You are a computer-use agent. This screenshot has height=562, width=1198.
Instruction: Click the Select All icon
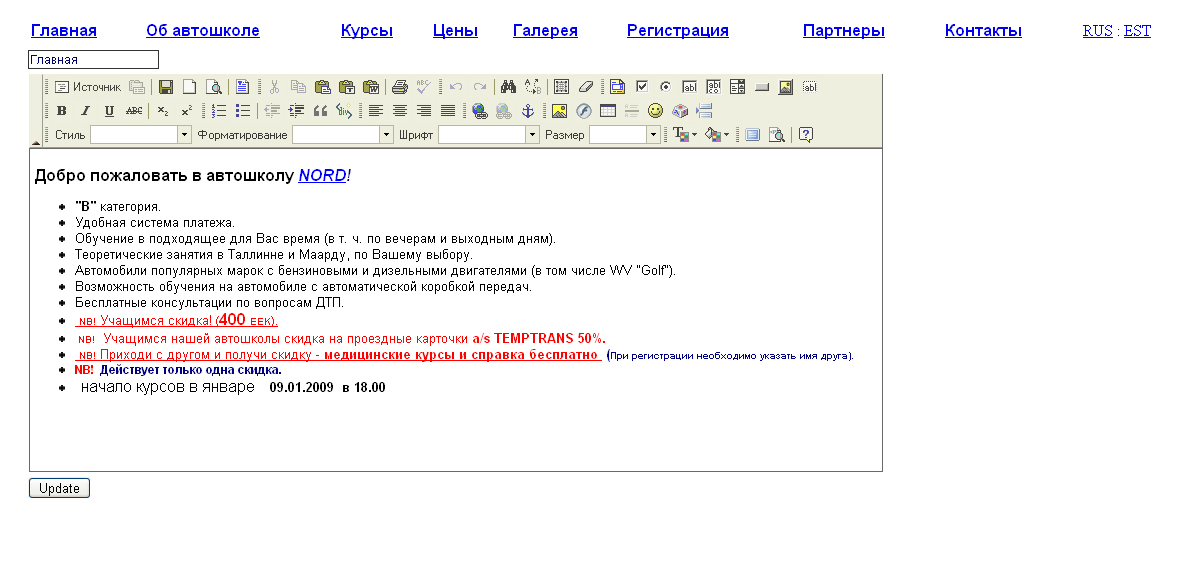562,87
